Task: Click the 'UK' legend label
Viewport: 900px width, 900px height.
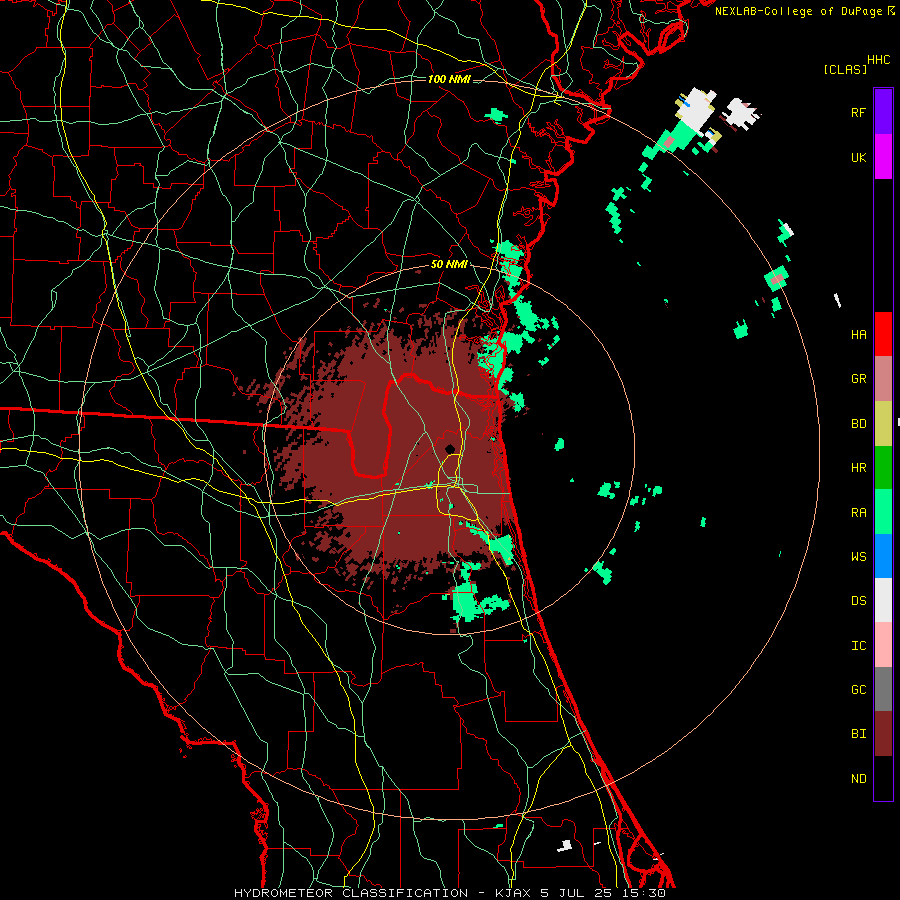Action: (x=859, y=158)
